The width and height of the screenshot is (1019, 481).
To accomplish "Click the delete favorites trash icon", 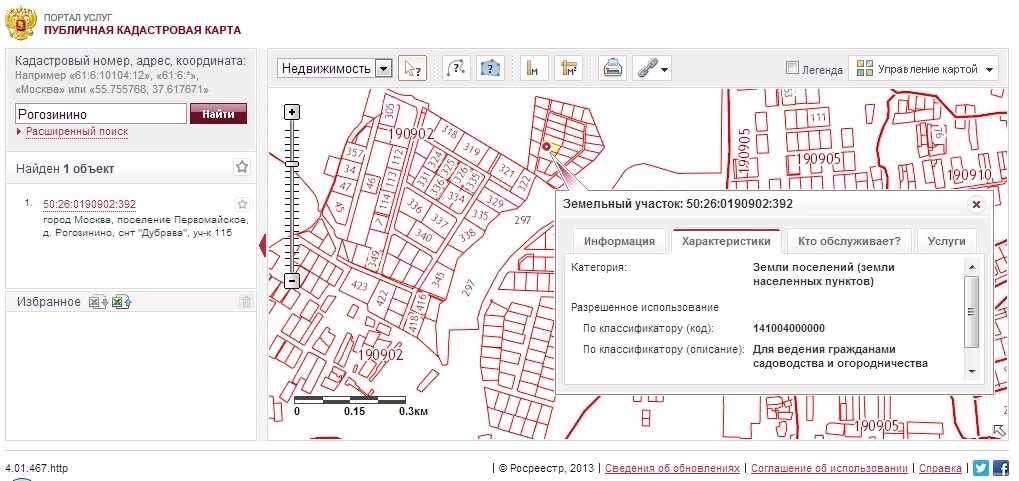I will (x=246, y=302).
